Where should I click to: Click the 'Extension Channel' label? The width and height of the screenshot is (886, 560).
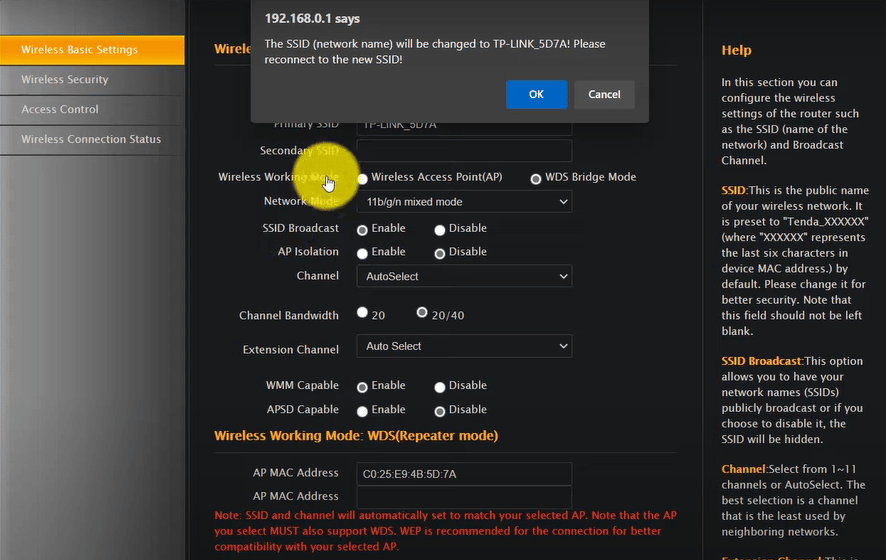pyautogui.click(x=290, y=350)
